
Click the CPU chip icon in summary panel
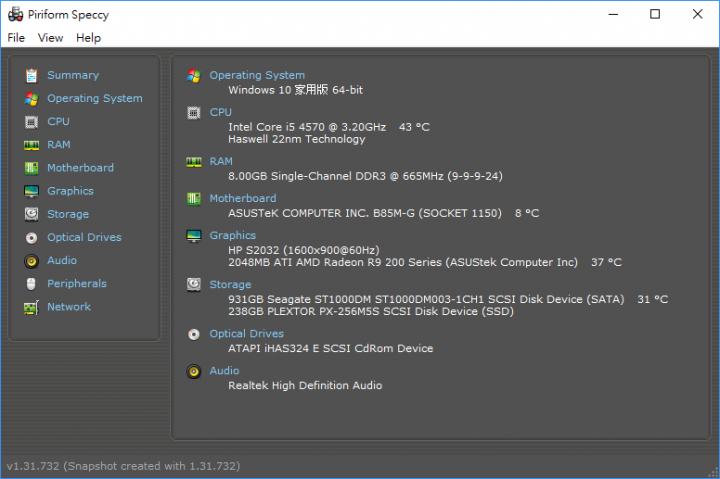[194, 113]
